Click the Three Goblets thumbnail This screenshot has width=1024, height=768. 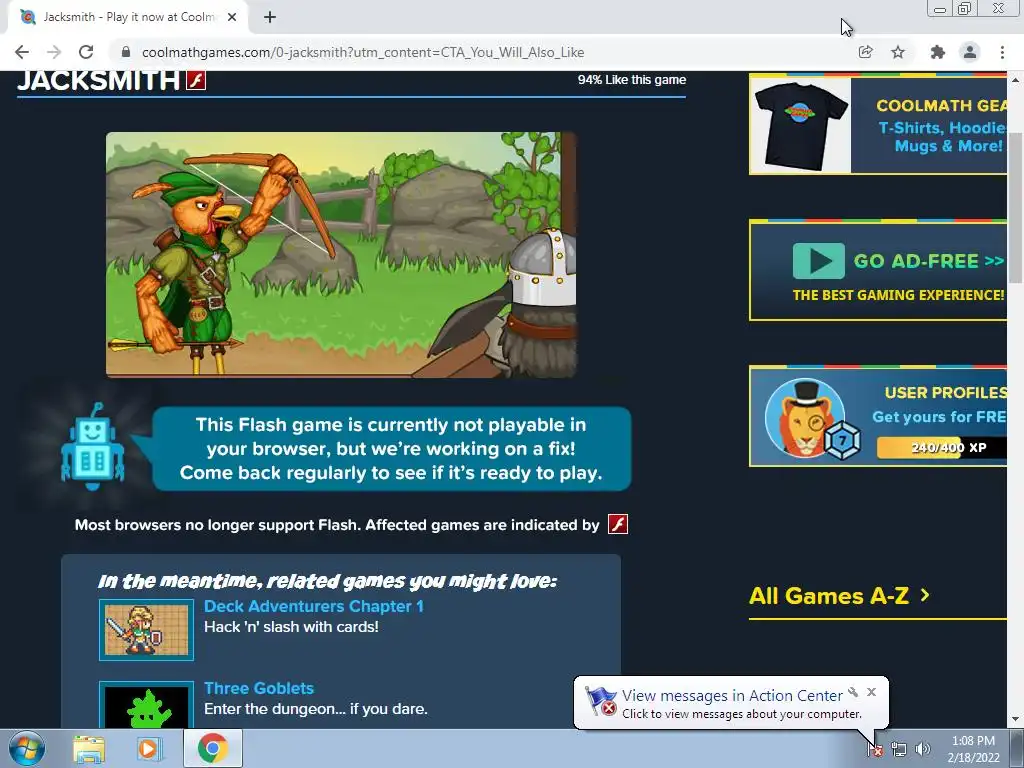(146, 705)
